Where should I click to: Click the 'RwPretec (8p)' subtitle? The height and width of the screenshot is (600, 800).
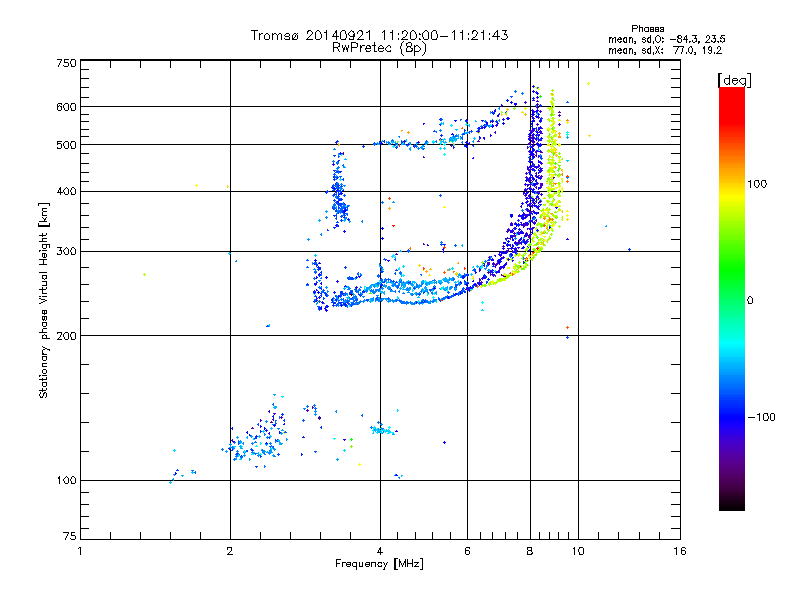(379, 48)
